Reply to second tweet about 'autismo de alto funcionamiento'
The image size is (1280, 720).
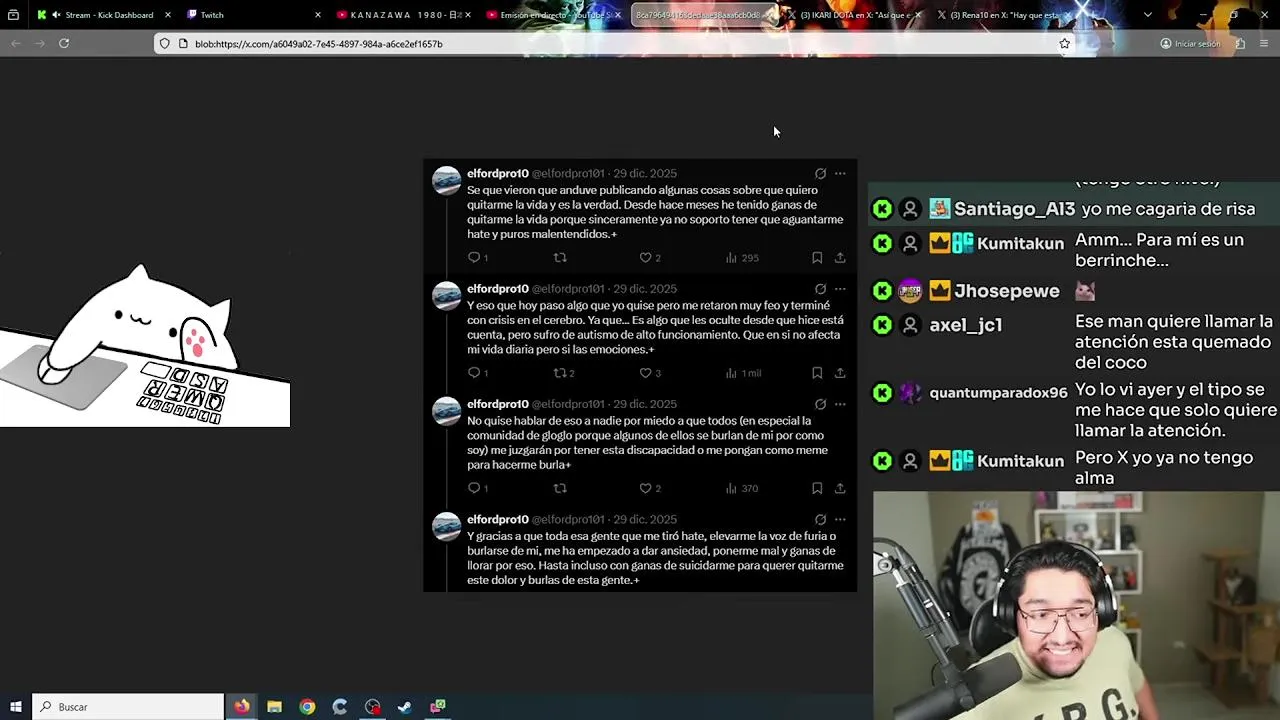coord(473,373)
